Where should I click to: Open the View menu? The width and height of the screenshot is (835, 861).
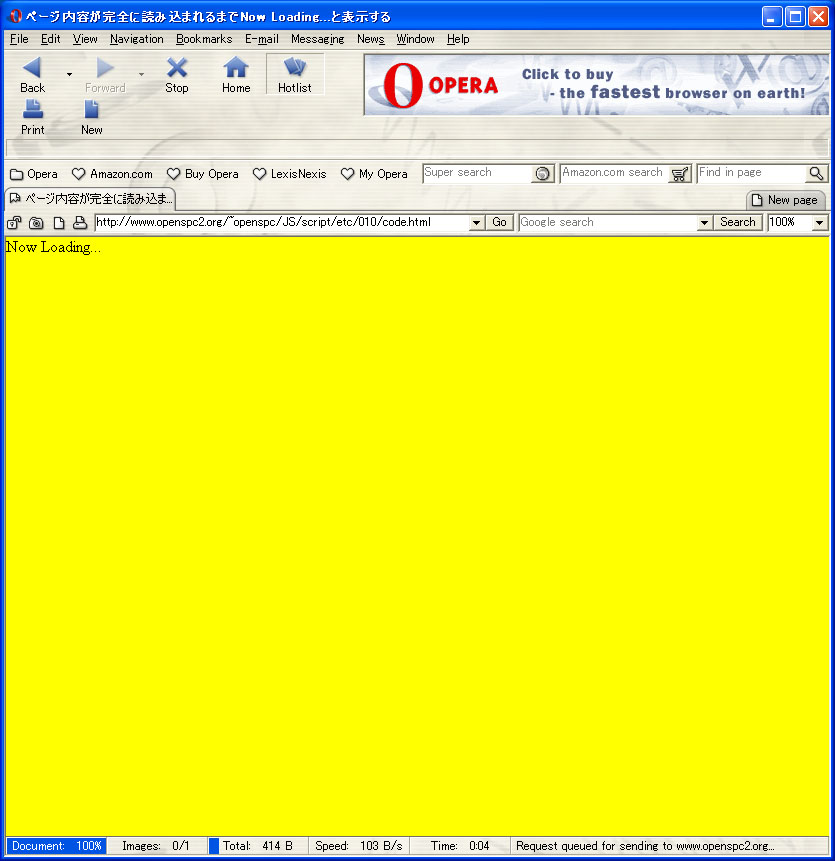85,39
